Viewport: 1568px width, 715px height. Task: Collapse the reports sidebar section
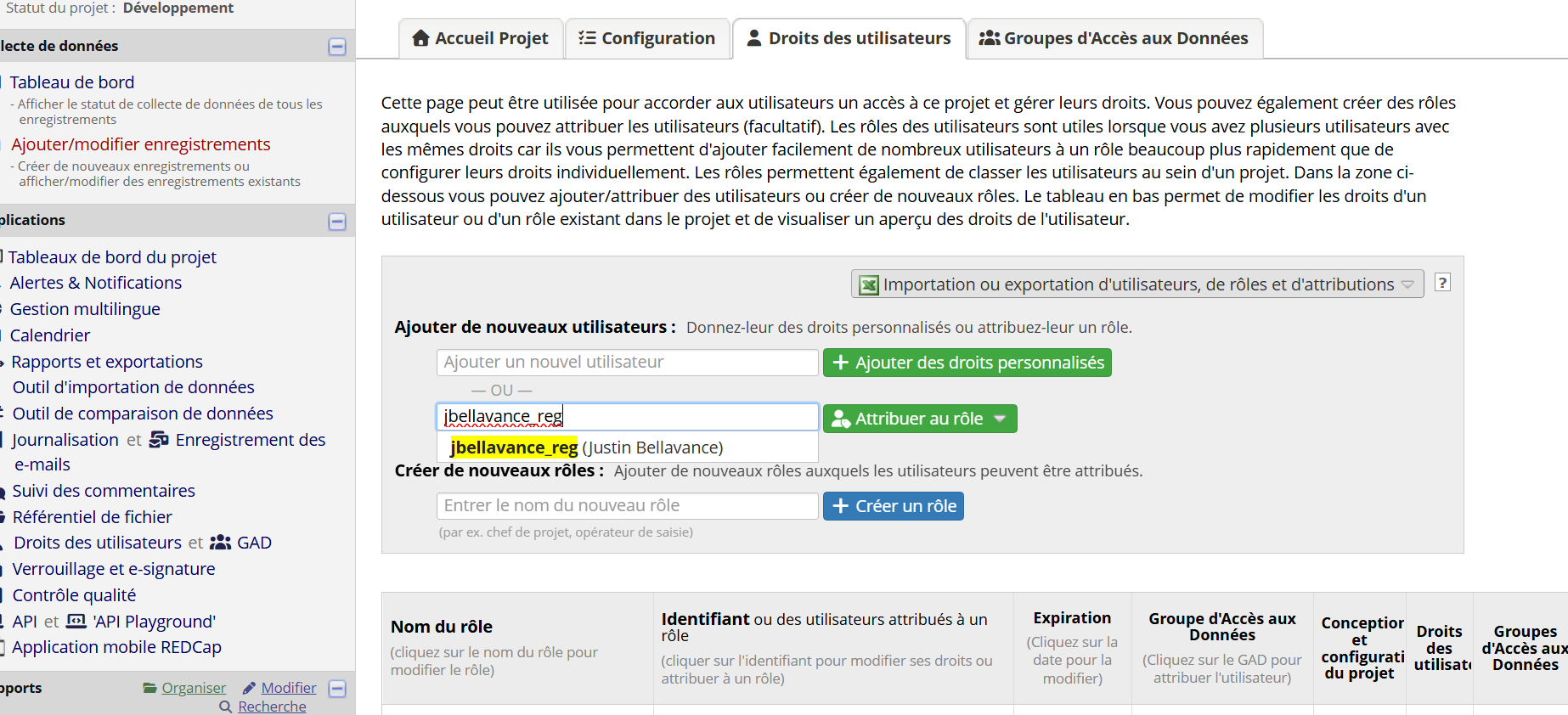(337, 689)
